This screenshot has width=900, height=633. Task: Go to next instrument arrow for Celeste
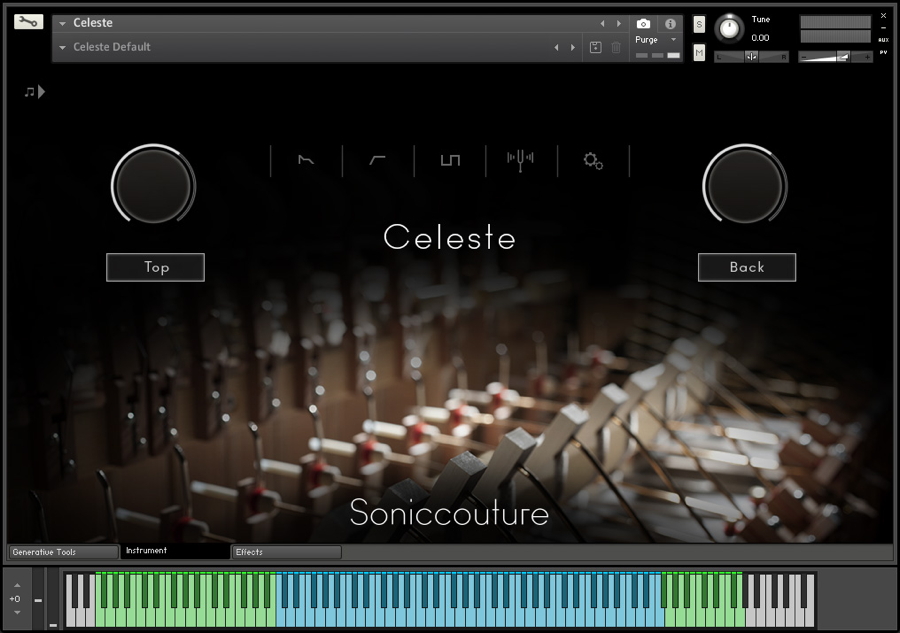(619, 24)
